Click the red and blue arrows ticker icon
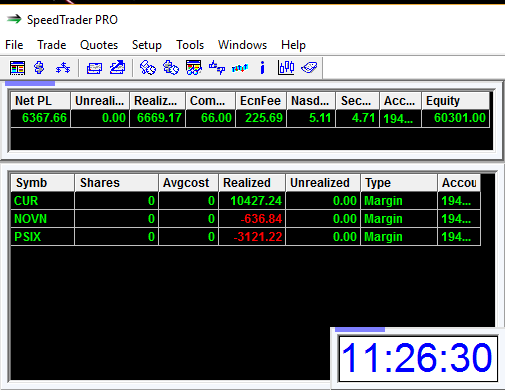505x390 pixels. [240, 68]
